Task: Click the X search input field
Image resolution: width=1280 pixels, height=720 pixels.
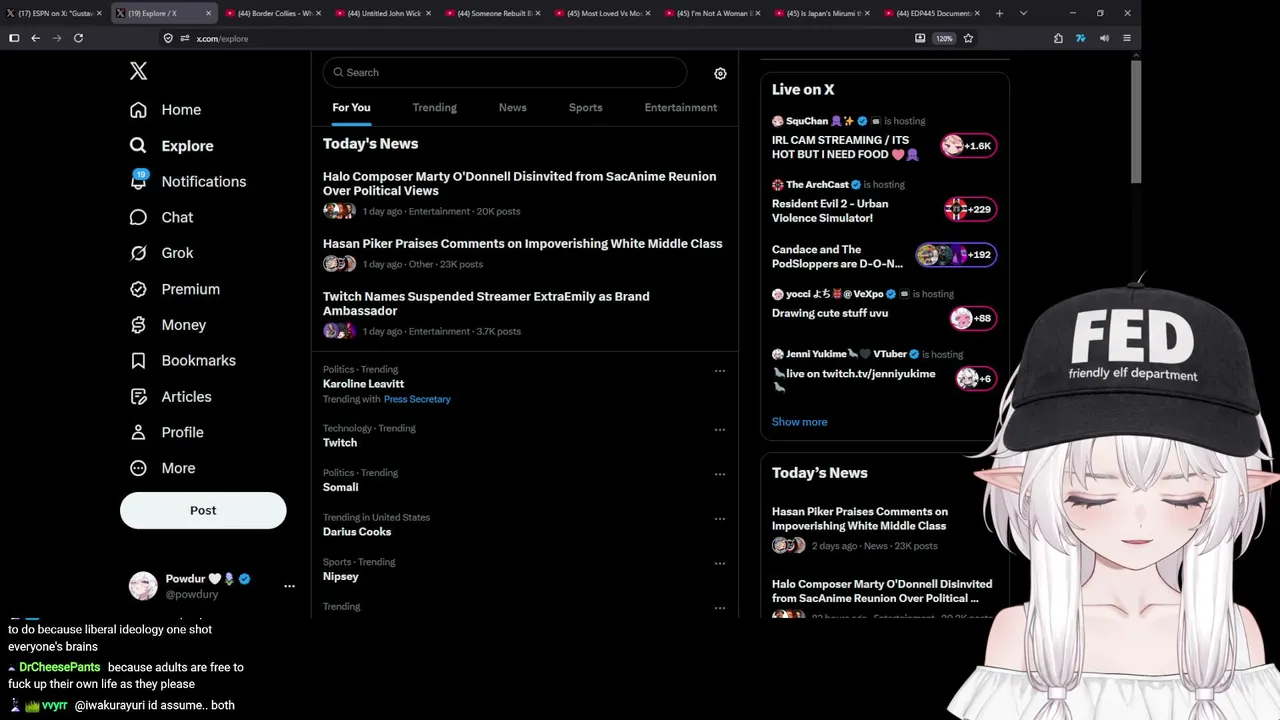Action: point(505,72)
